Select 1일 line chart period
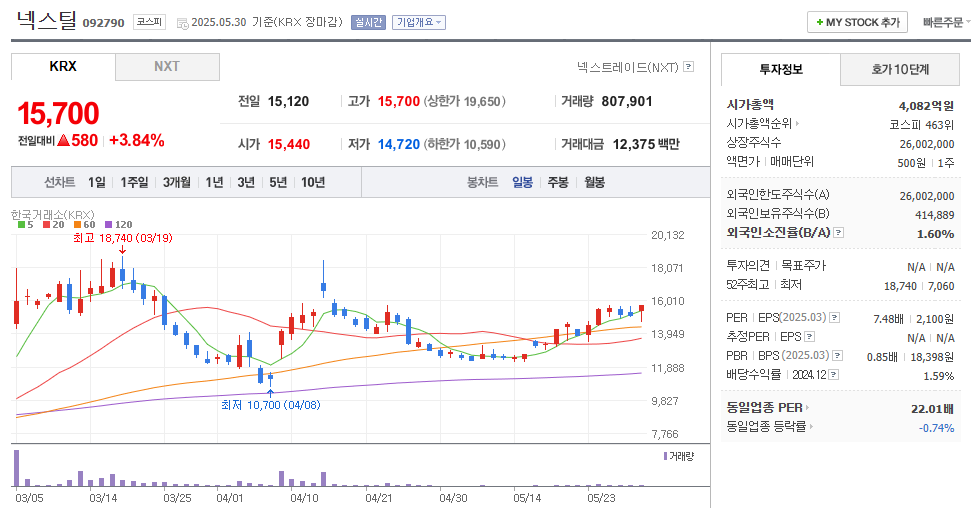The height and width of the screenshot is (508, 980). 96,182
